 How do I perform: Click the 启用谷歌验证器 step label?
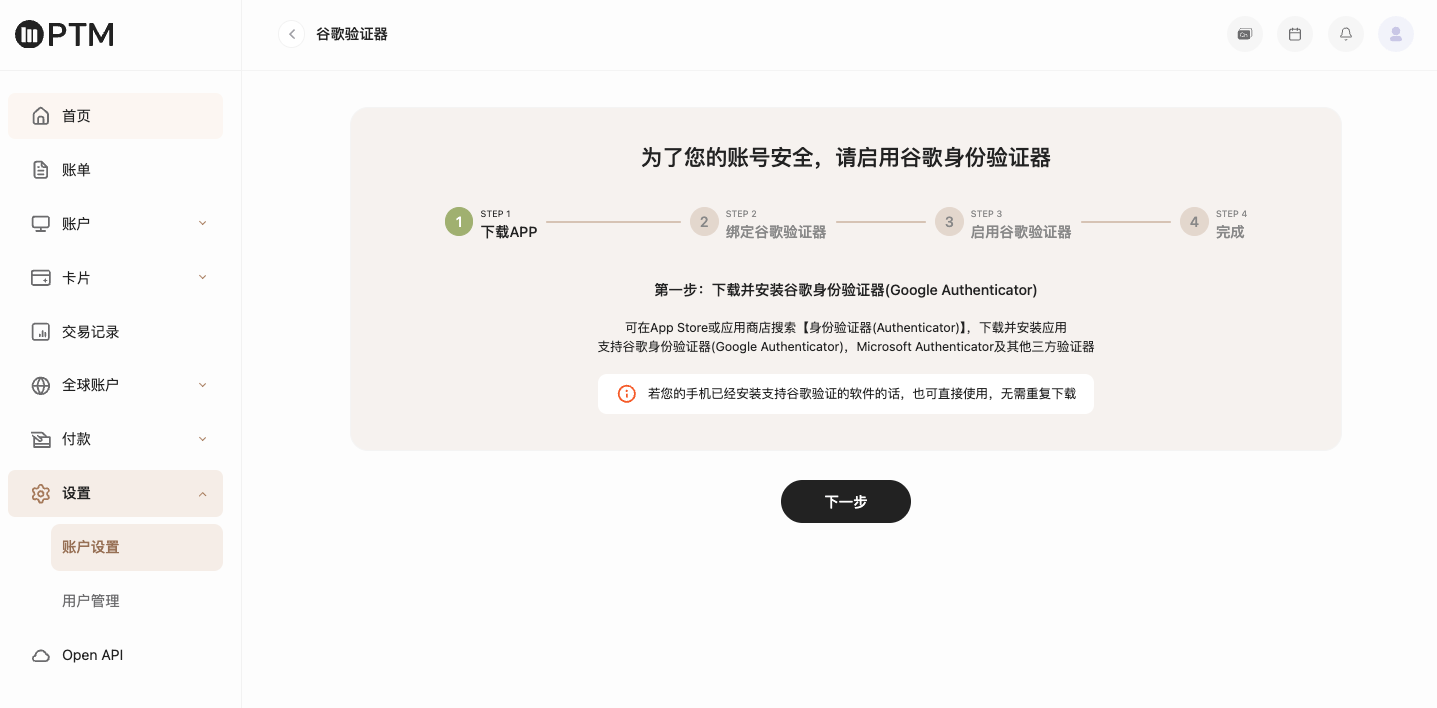tap(1021, 232)
